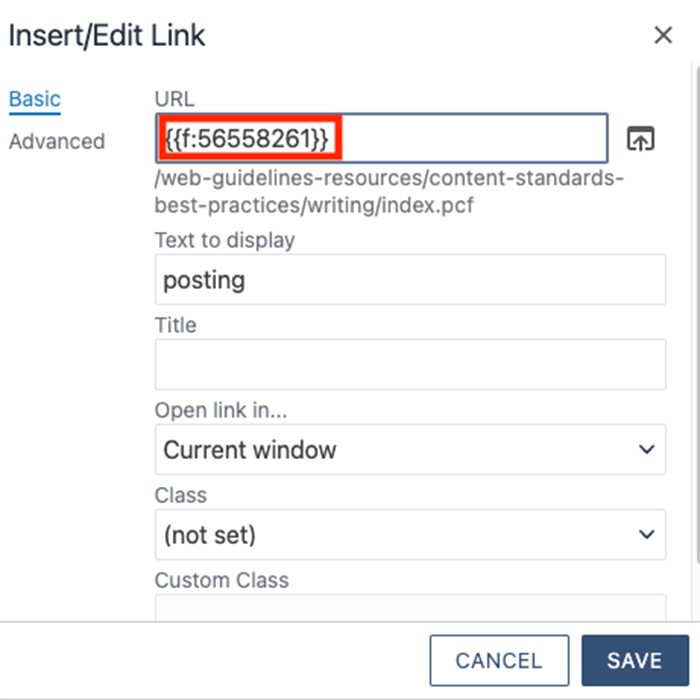700x700 pixels.
Task: Click the chevron arrow on the Class dropdown
Action: pyautogui.click(x=646, y=534)
